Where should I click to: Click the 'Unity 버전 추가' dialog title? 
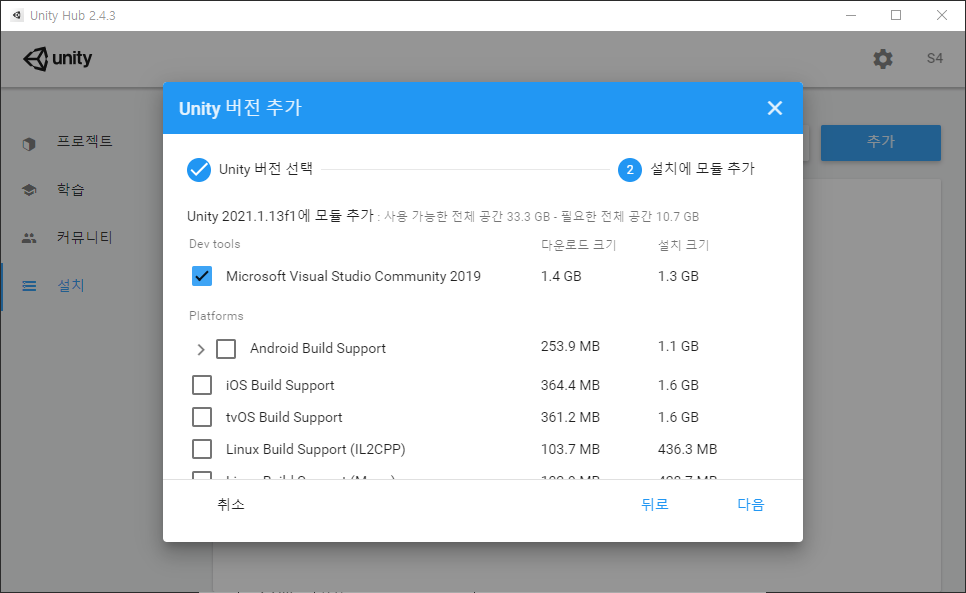(x=240, y=108)
